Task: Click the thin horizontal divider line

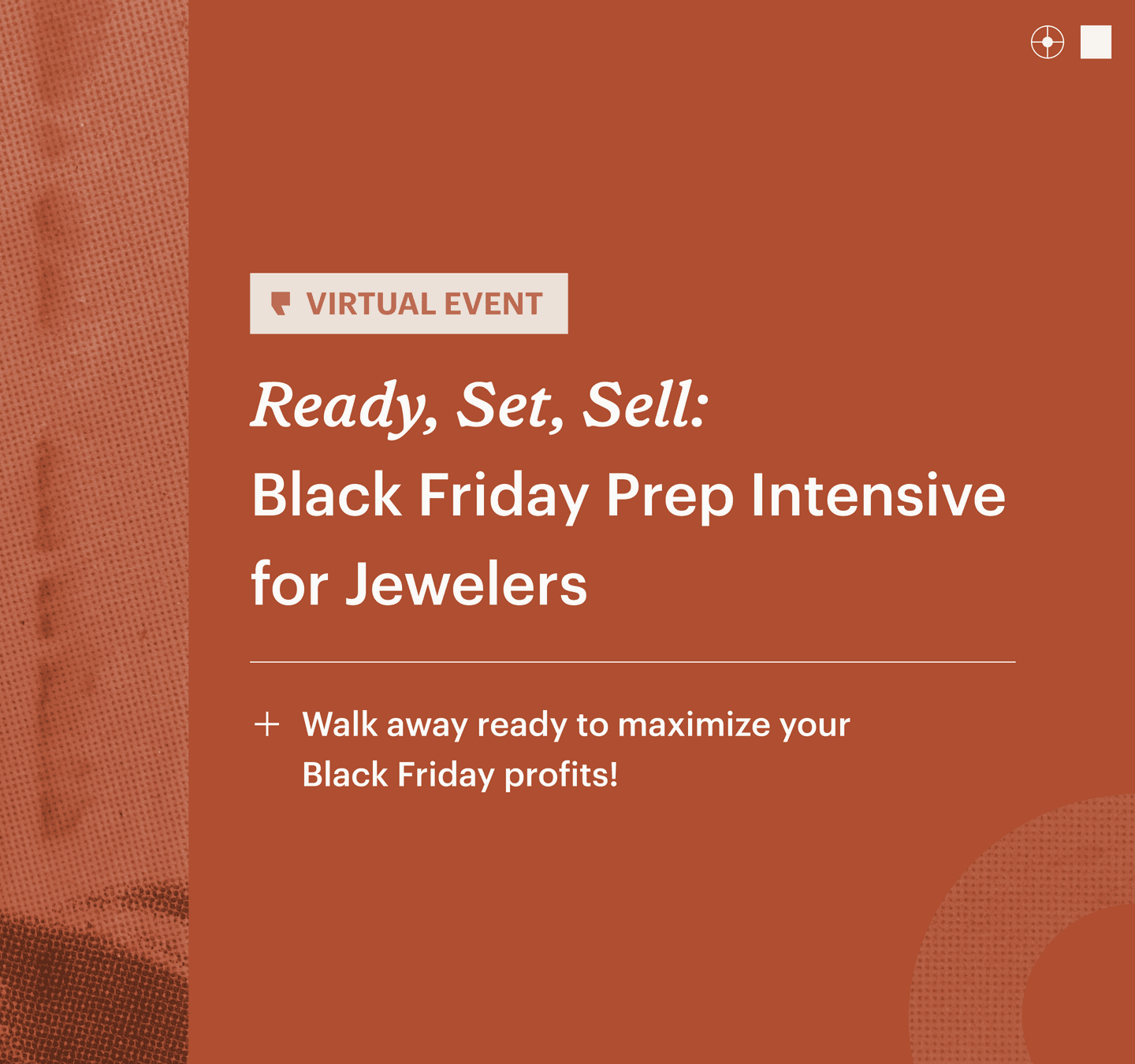Action: pyautogui.click(x=632, y=662)
